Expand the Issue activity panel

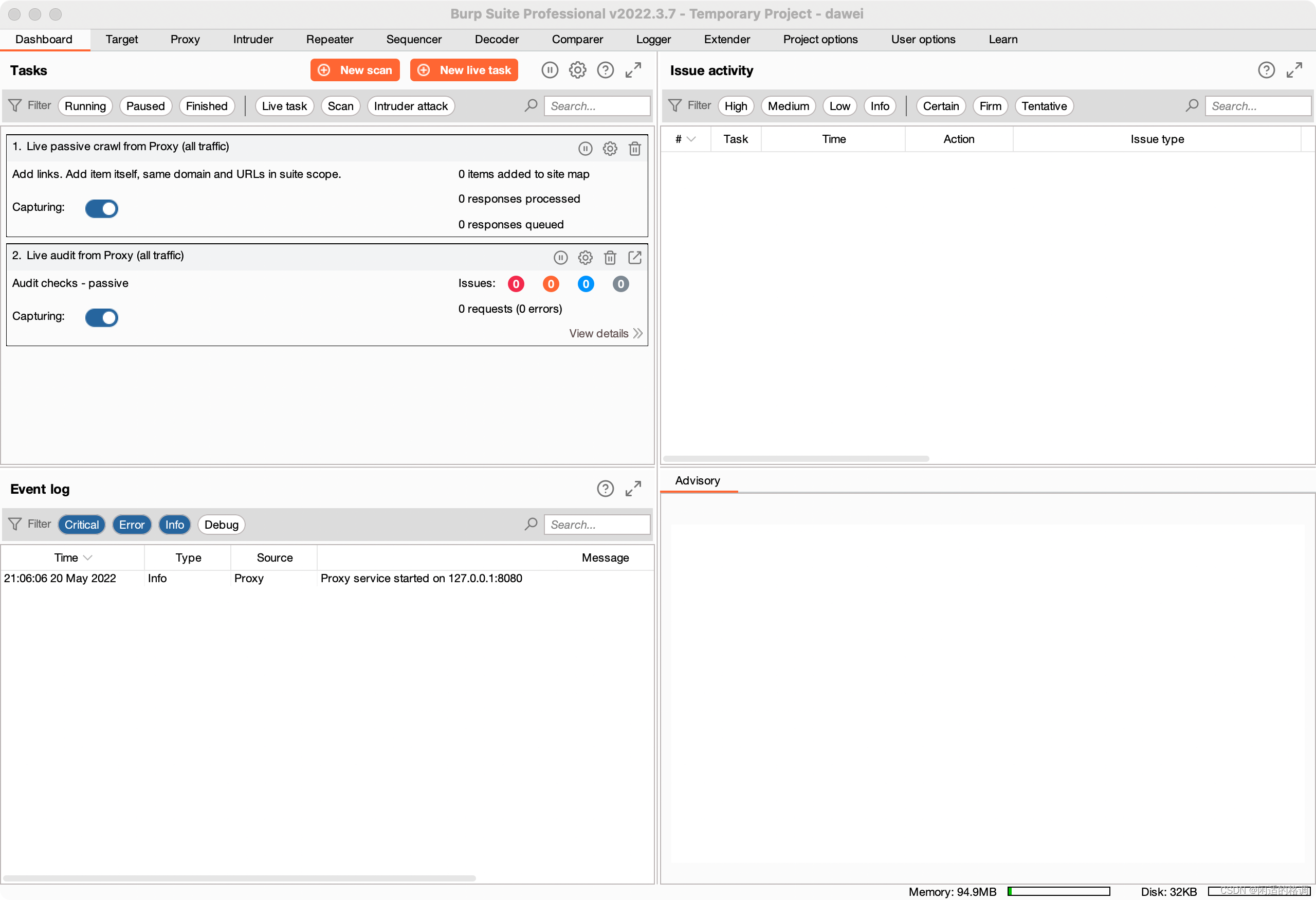pyautogui.click(x=1294, y=70)
